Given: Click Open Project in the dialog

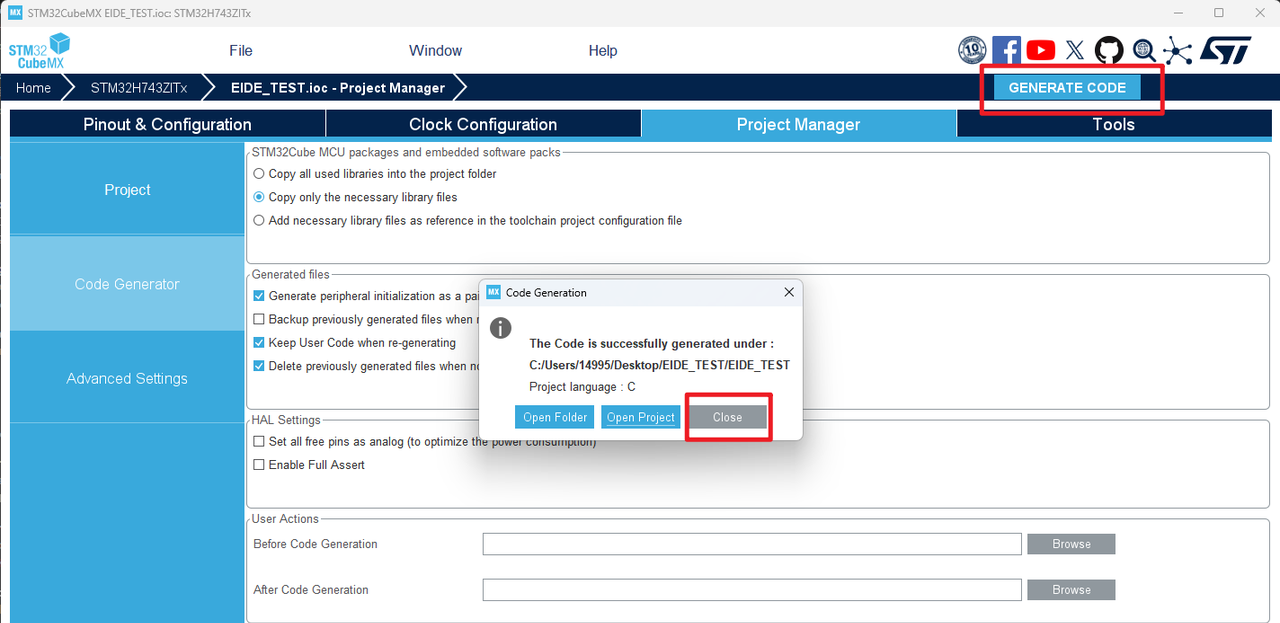Looking at the screenshot, I should pos(641,417).
